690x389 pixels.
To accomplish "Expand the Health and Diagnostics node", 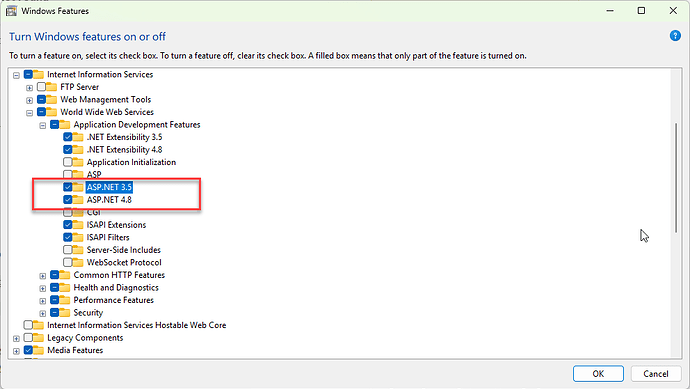I will click(43, 288).
